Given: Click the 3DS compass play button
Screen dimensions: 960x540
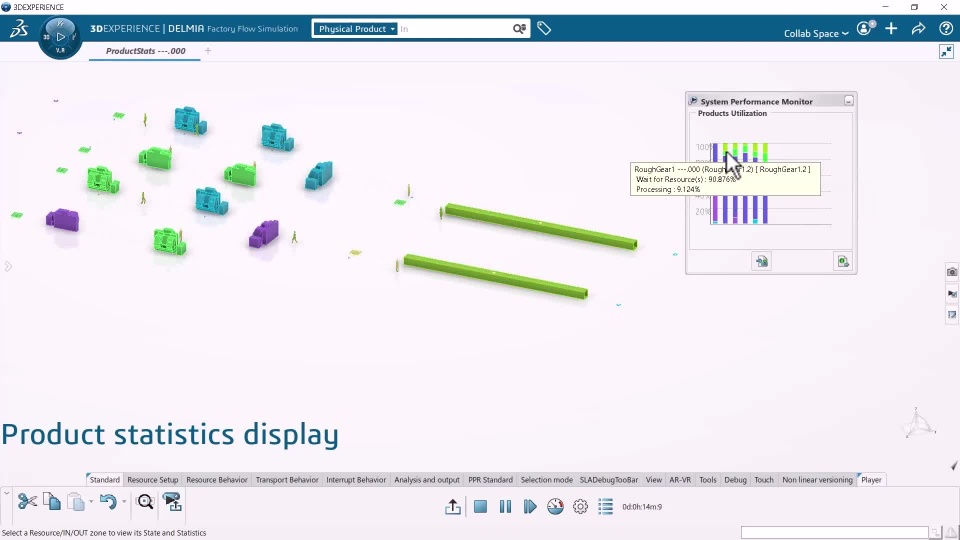Looking at the screenshot, I should 60,37.
